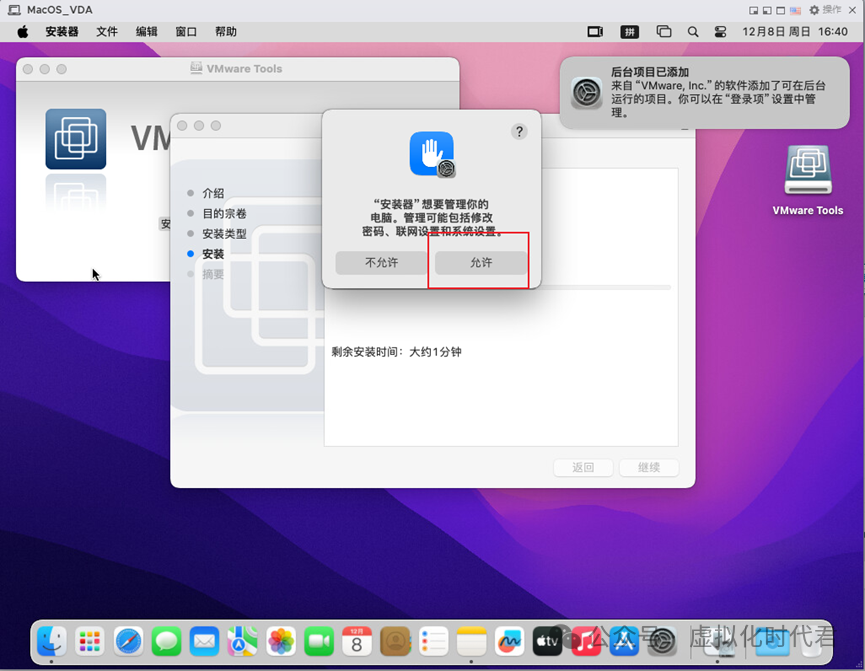Click the VMware Tools window title
Viewport: 865px width, 671px height.
pos(244,69)
